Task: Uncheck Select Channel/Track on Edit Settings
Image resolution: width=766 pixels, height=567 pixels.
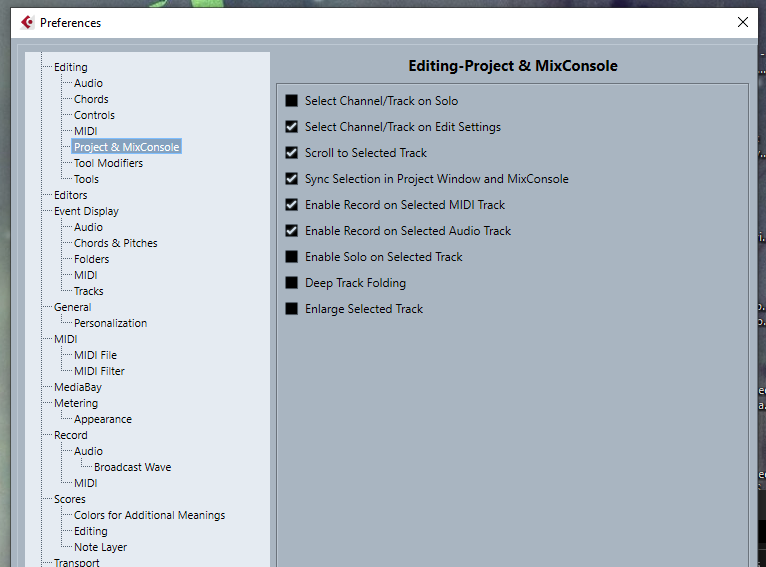Action: click(x=292, y=127)
